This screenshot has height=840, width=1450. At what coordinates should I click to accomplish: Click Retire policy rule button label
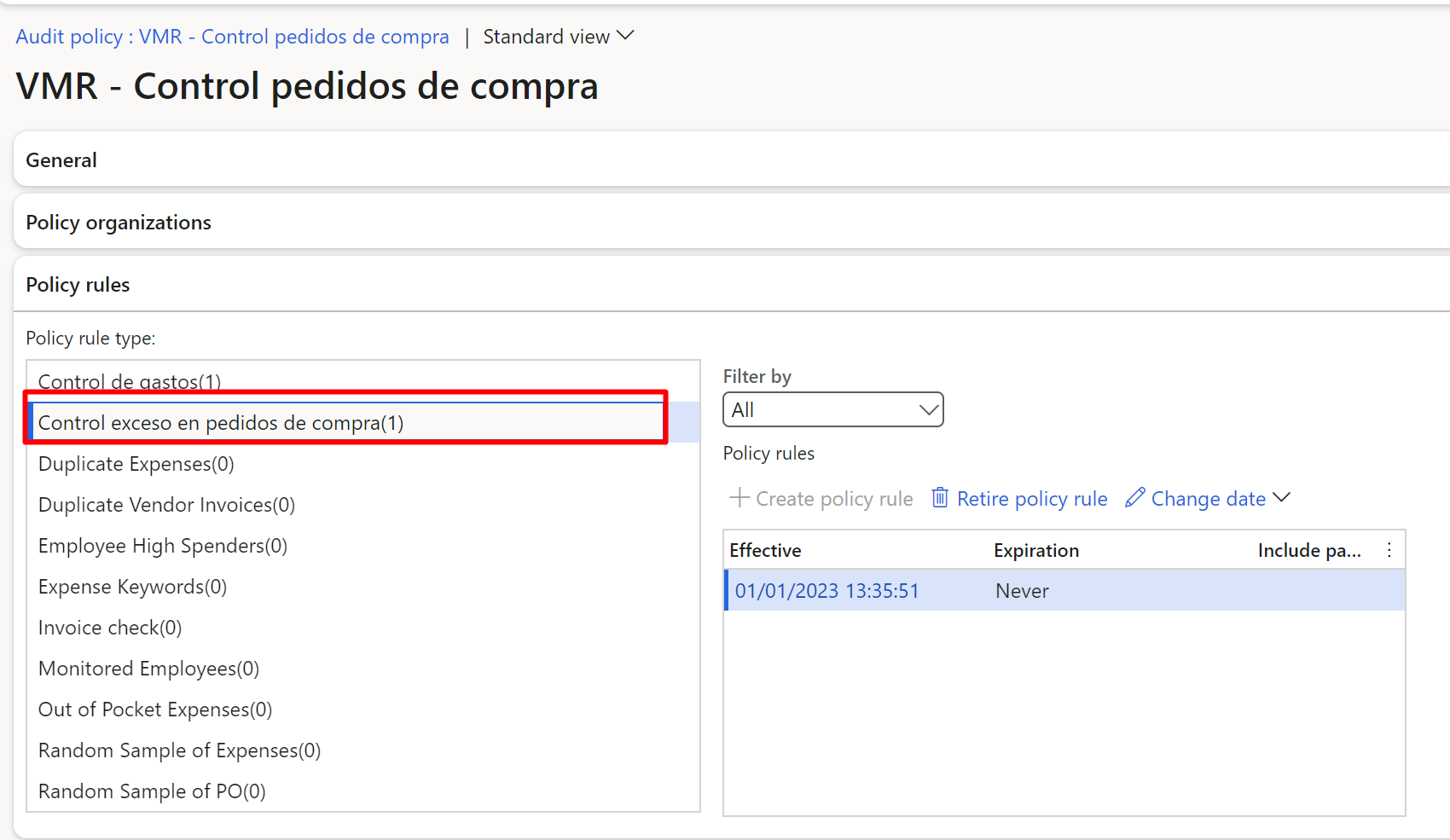[x=1032, y=499]
